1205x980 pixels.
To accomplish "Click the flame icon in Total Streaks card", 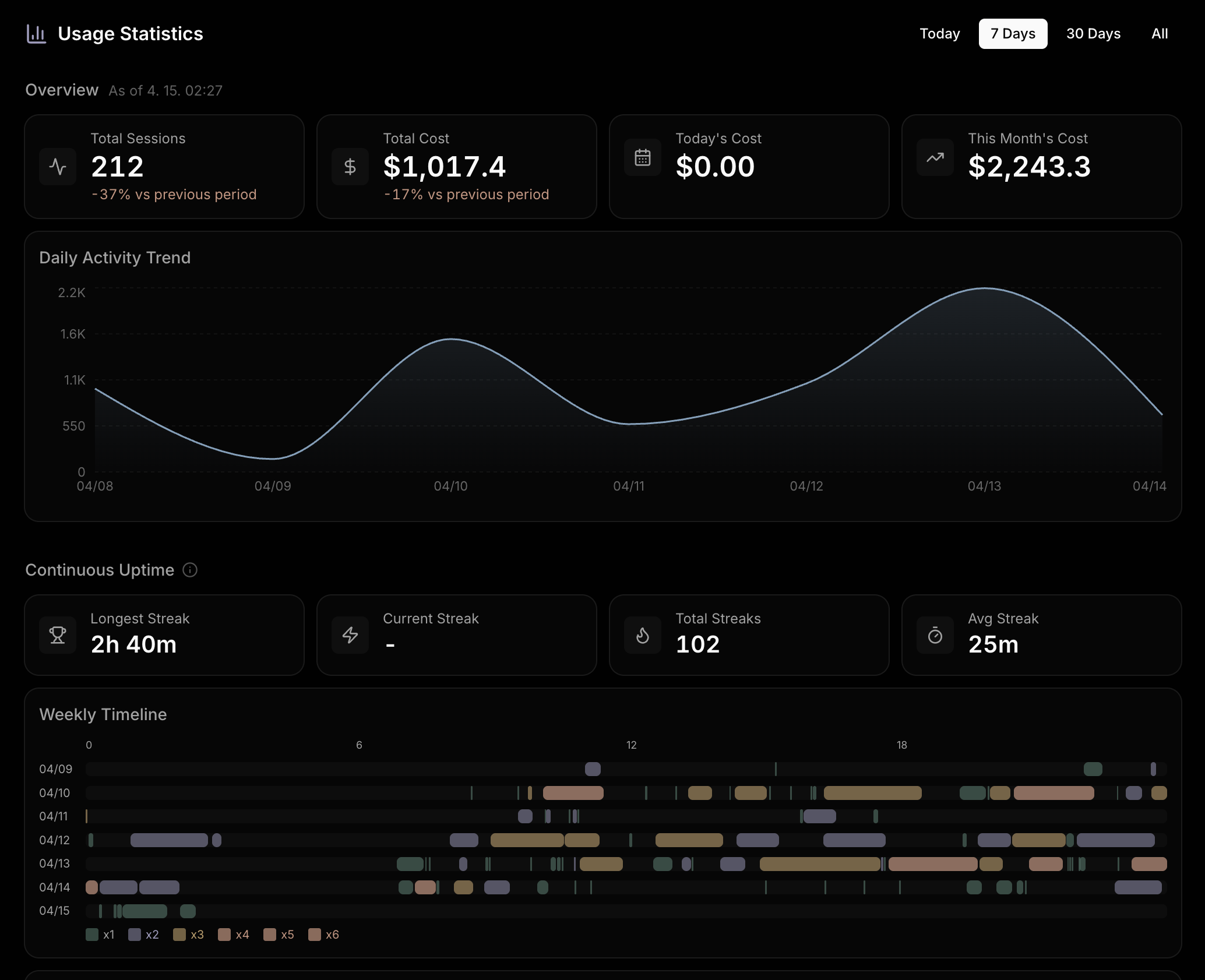I will coord(643,635).
